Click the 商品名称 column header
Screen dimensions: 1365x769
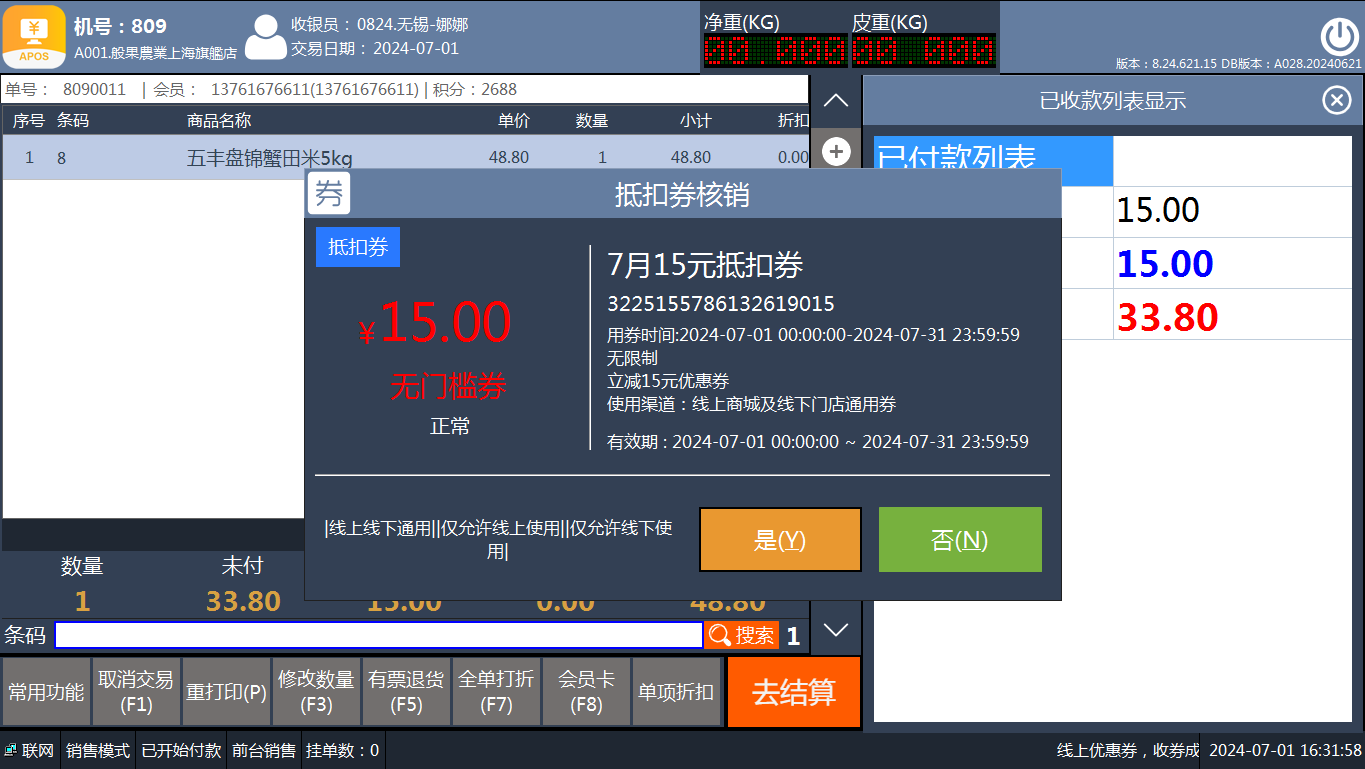[219, 120]
